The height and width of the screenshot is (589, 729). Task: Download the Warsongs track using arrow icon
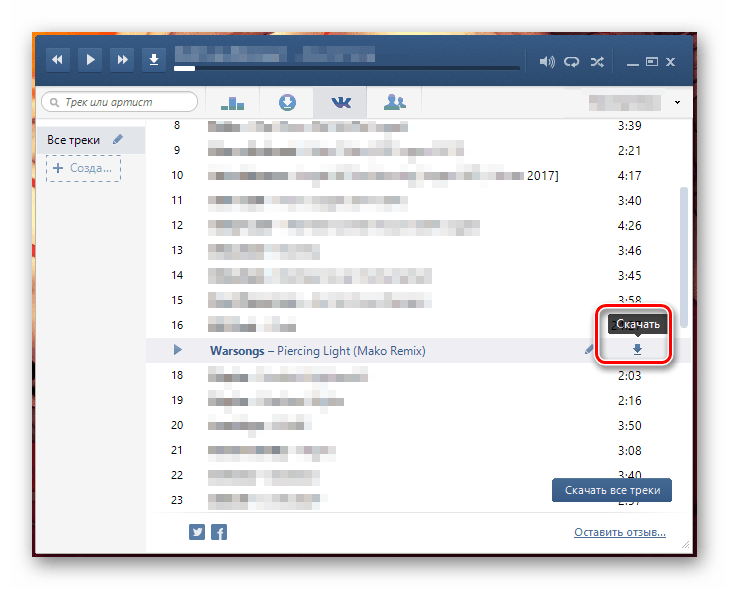tap(637, 350)
